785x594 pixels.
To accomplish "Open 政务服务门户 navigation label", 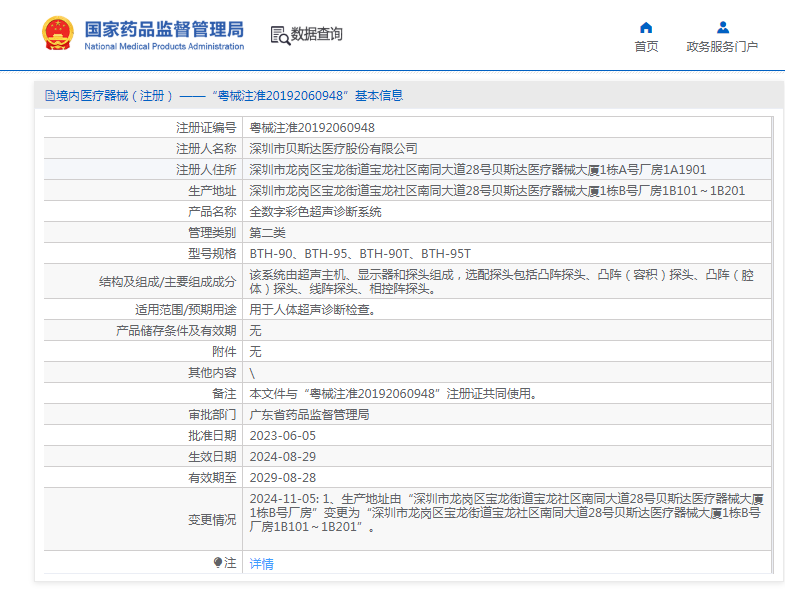I will (x=722, y=47).
